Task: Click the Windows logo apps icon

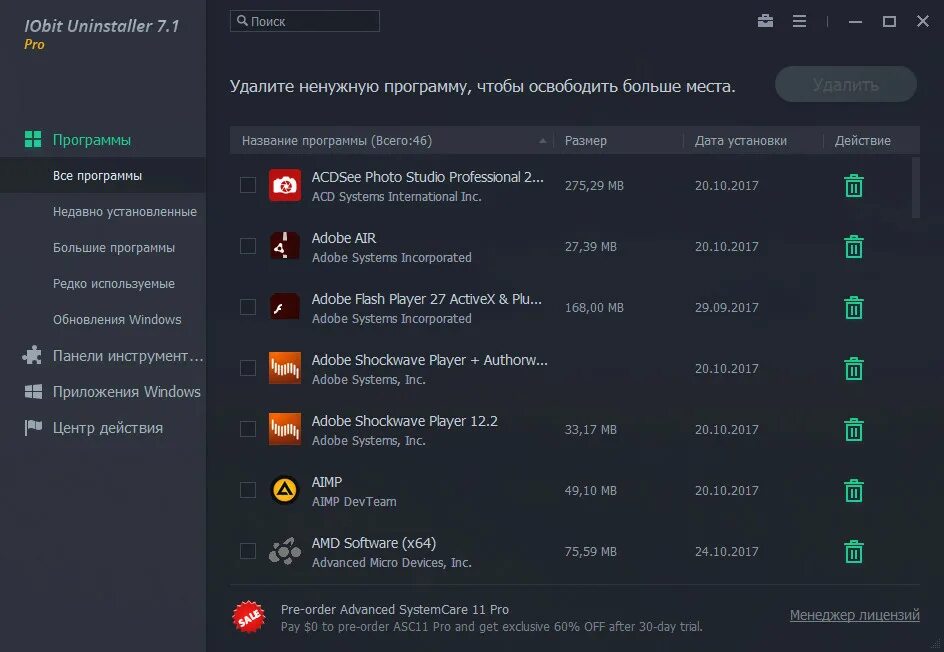Action: (33, 391)
